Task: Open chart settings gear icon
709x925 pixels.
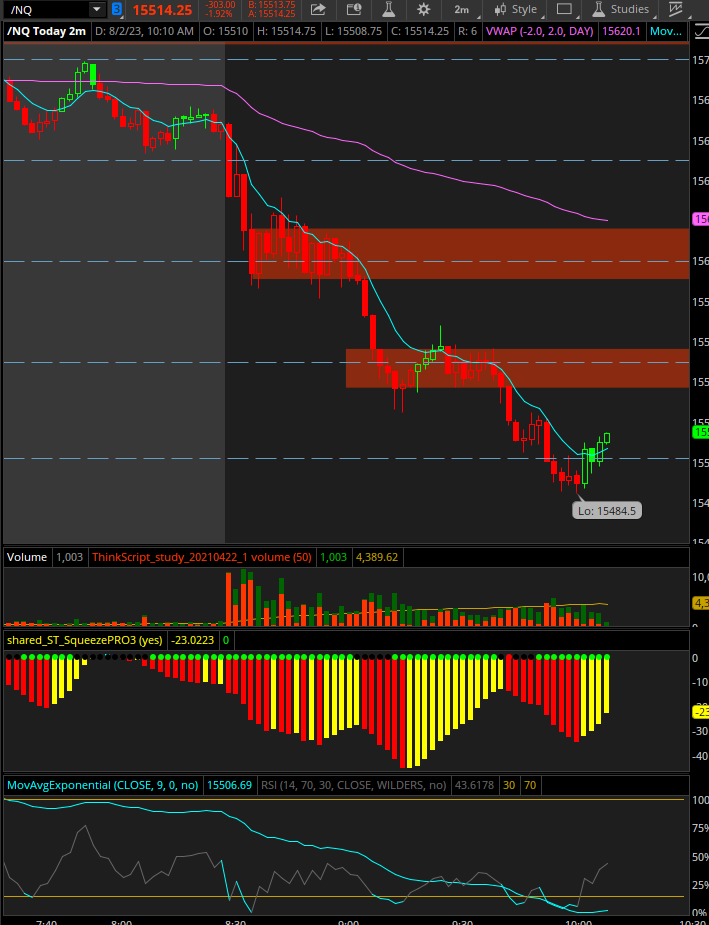Action: [423, 9]
